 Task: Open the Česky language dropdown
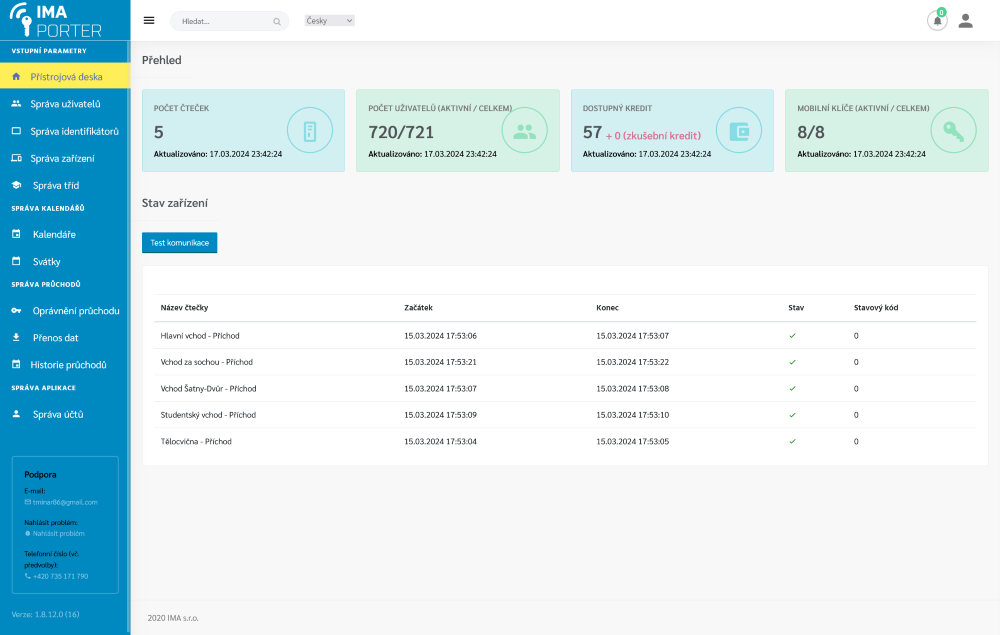pyautogui.click(x=329, y=21)
